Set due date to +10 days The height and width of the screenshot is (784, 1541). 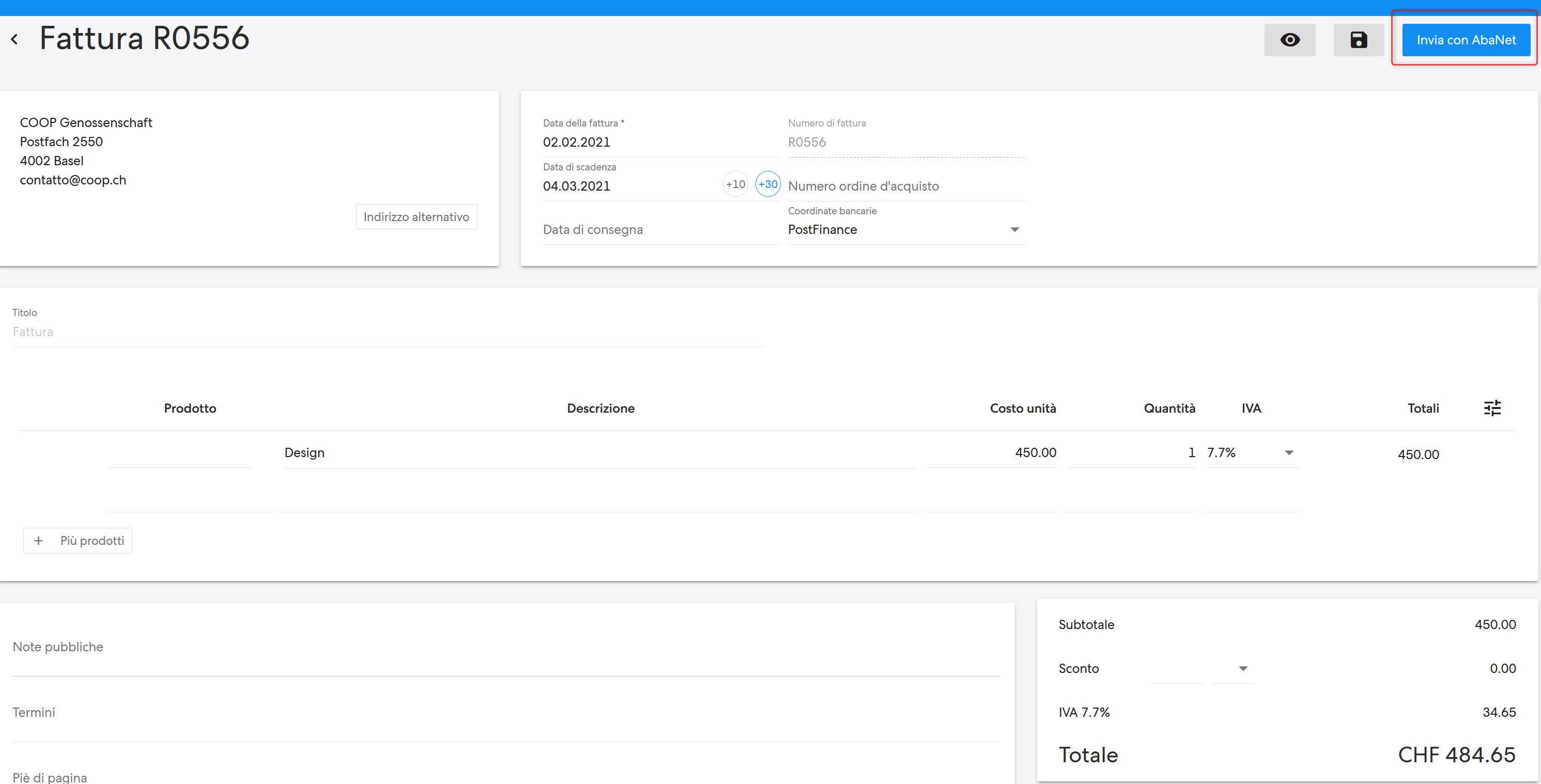735,184
